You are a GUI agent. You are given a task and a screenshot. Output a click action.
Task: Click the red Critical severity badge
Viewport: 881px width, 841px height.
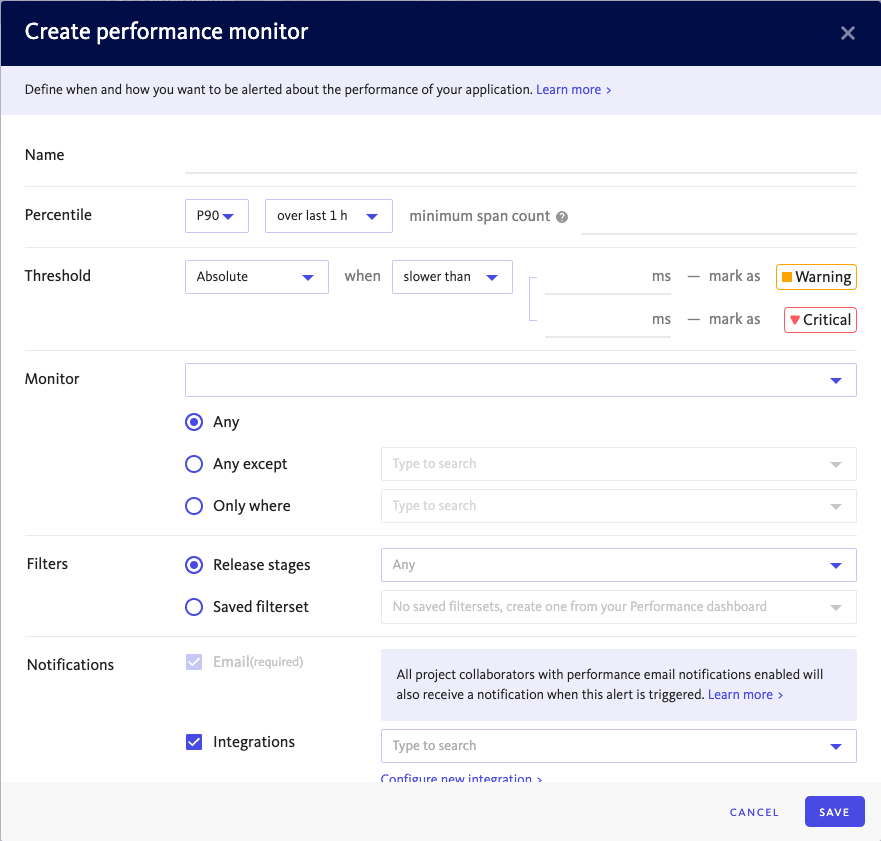(820, 320)
